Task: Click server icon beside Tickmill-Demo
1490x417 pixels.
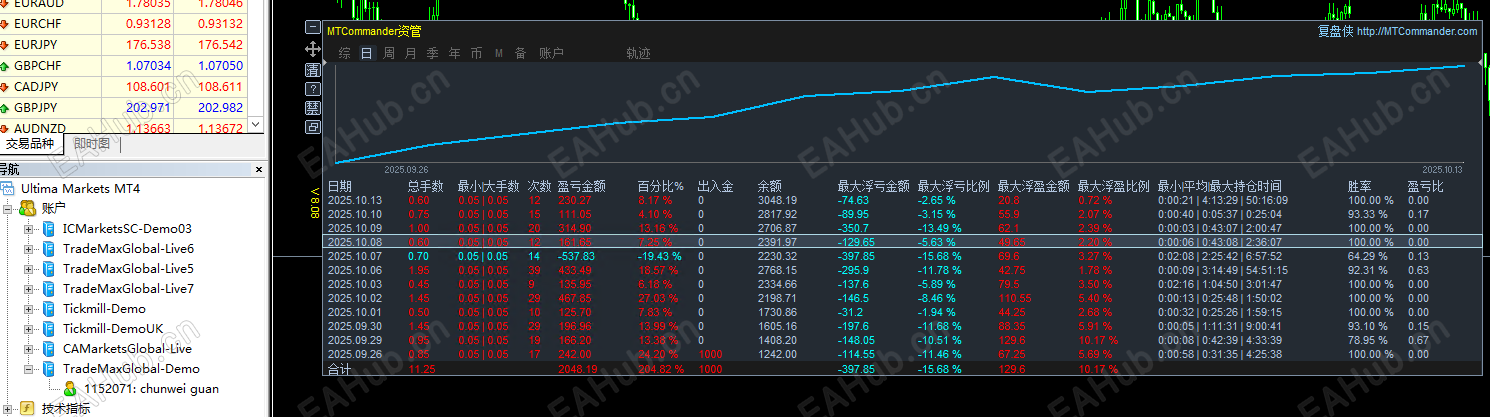Action: [x=49, y=309]
